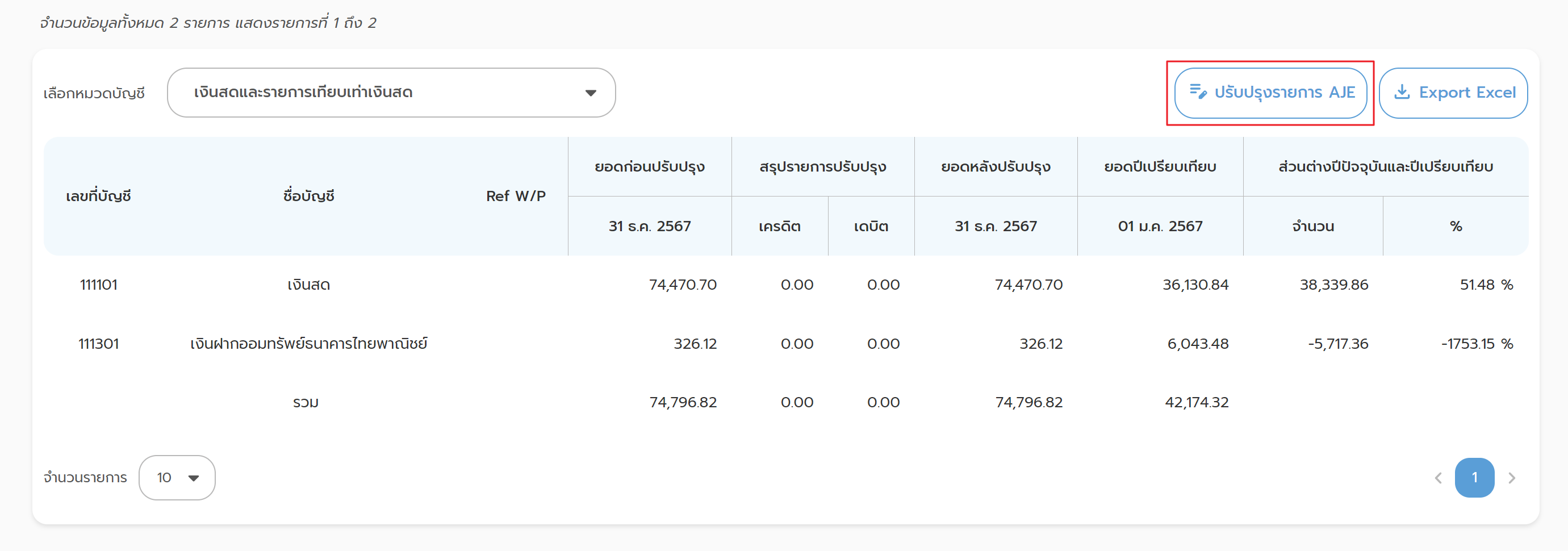The height and width of the screenshot is (551, 1568).
Task: Go to next page arrow
Action: point(1511,478)
